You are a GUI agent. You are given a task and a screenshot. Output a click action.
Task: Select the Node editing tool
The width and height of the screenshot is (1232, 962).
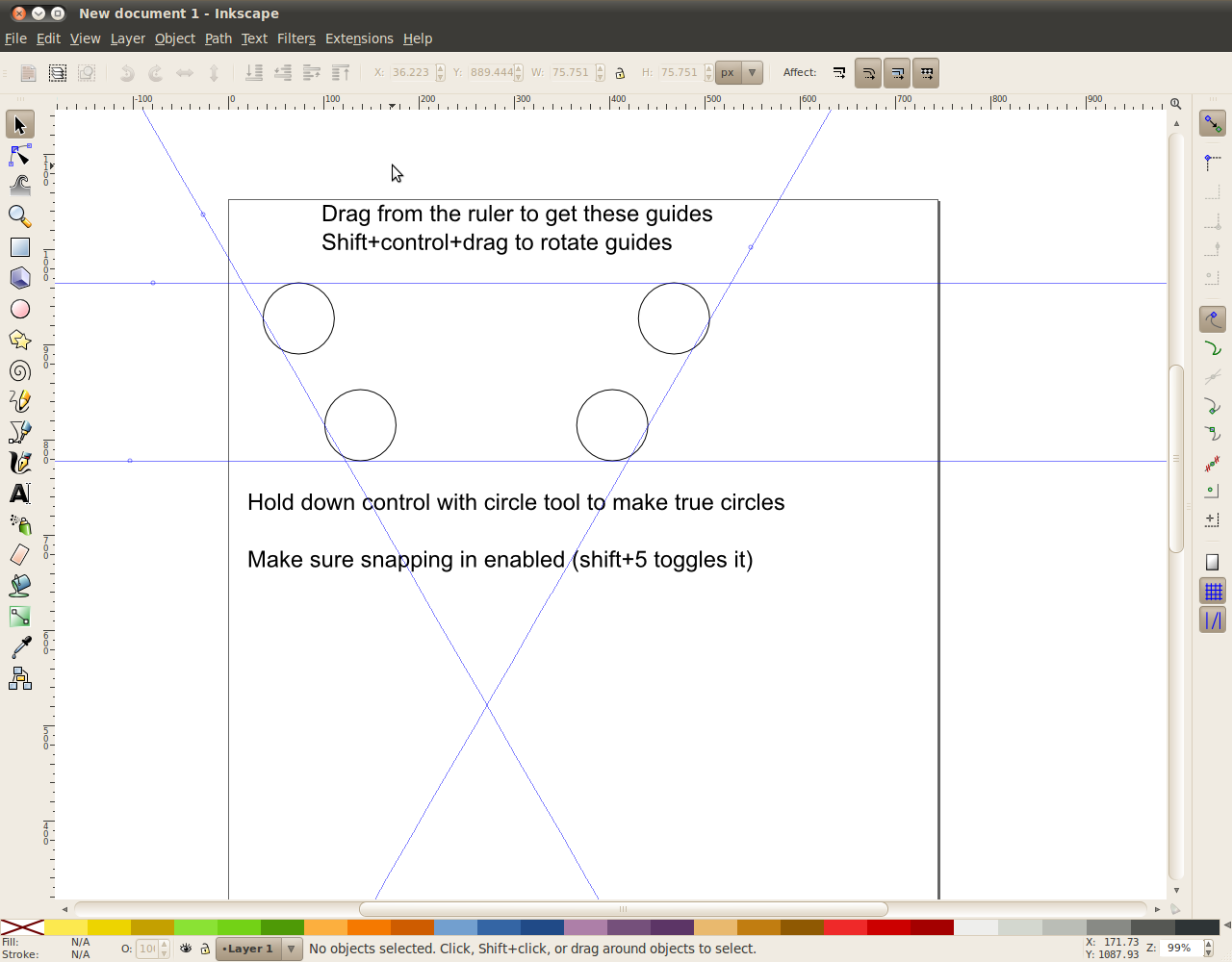19,155
